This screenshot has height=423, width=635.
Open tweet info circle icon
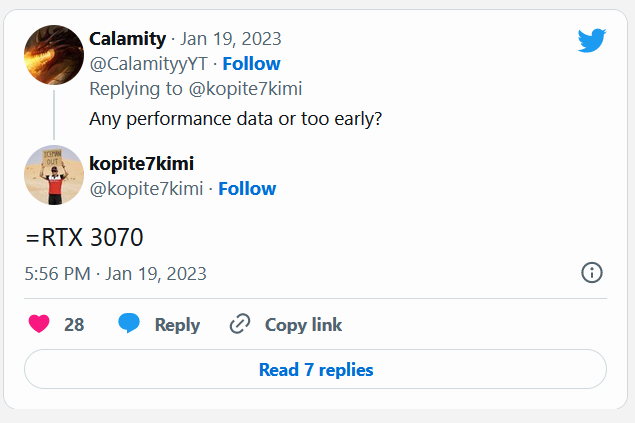point(592,272)
